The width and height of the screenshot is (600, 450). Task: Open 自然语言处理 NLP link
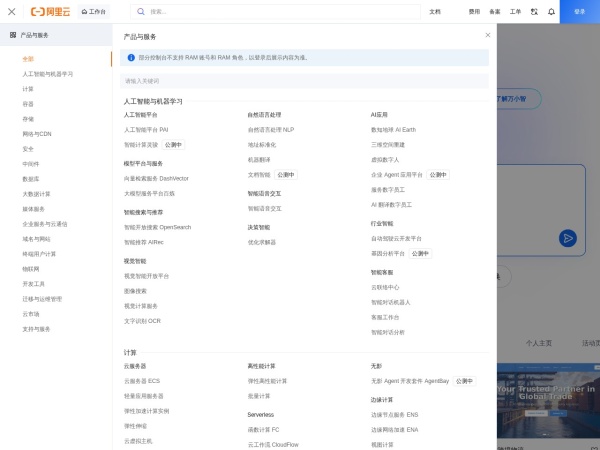(271, 130)
